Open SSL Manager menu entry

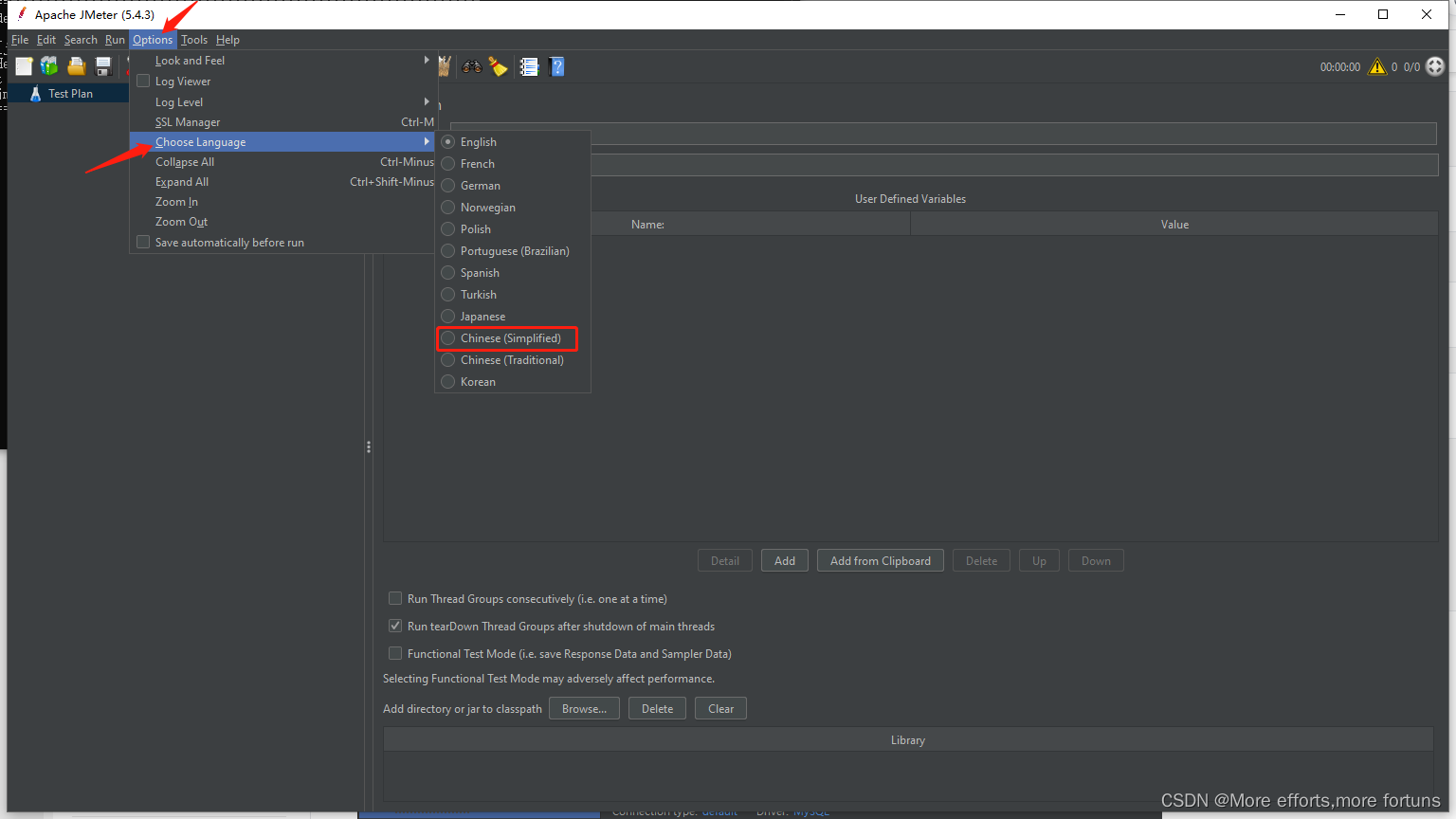tap(283, 121)
